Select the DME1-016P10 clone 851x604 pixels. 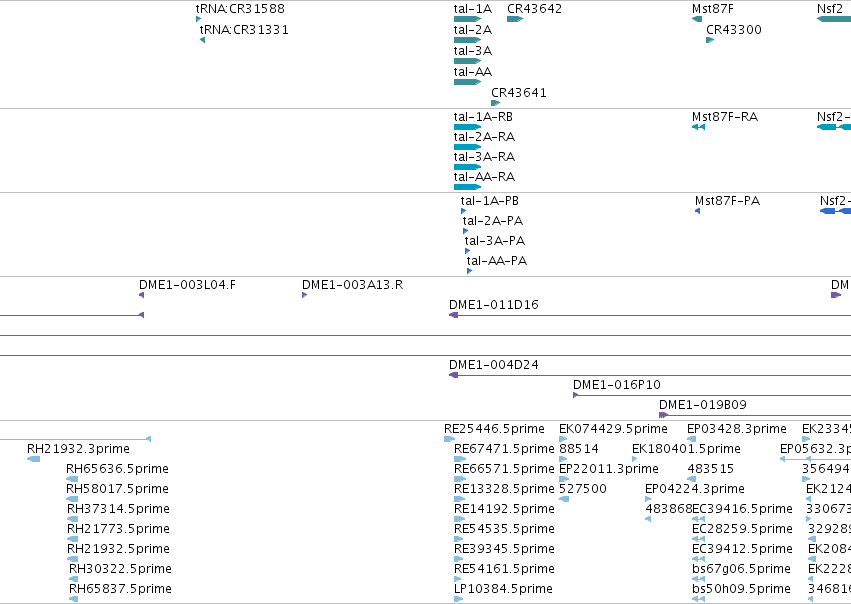[712, 395]
